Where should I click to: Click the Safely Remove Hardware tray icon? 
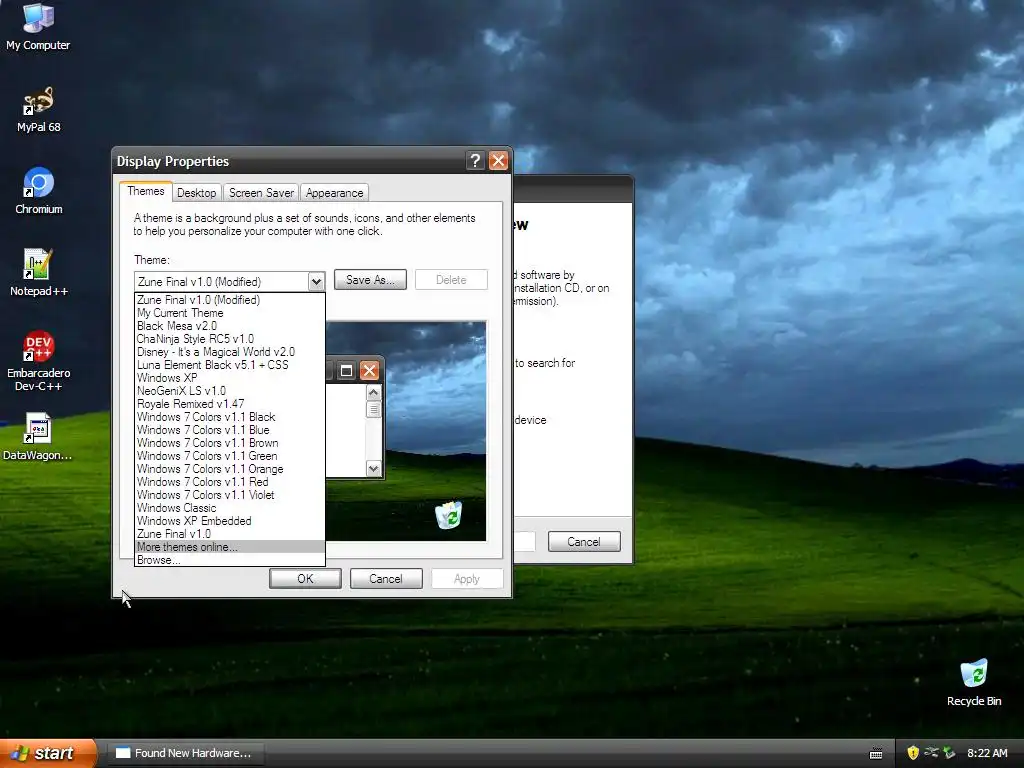[931, 753]
